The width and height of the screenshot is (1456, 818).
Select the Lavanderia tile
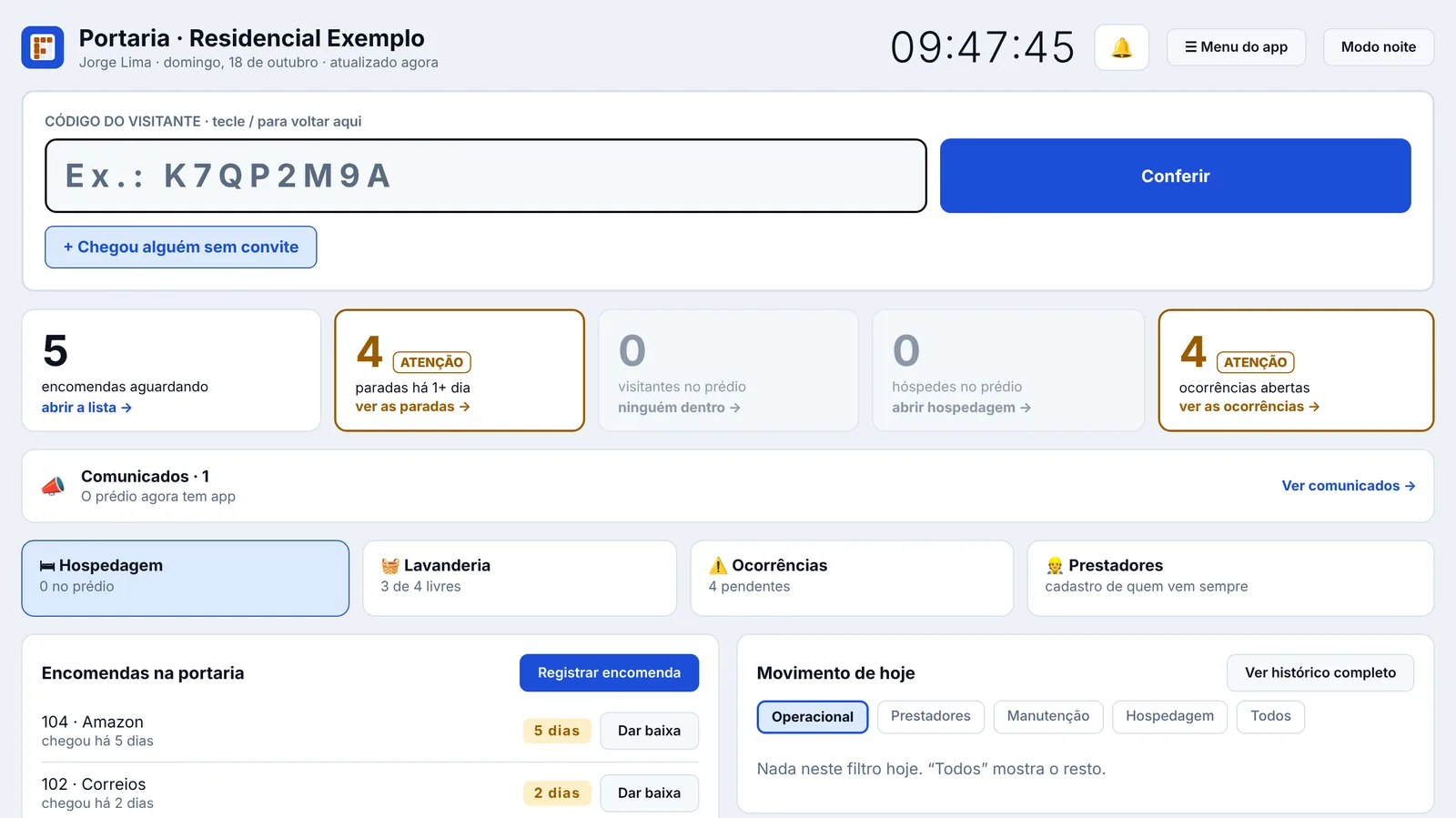520,579
